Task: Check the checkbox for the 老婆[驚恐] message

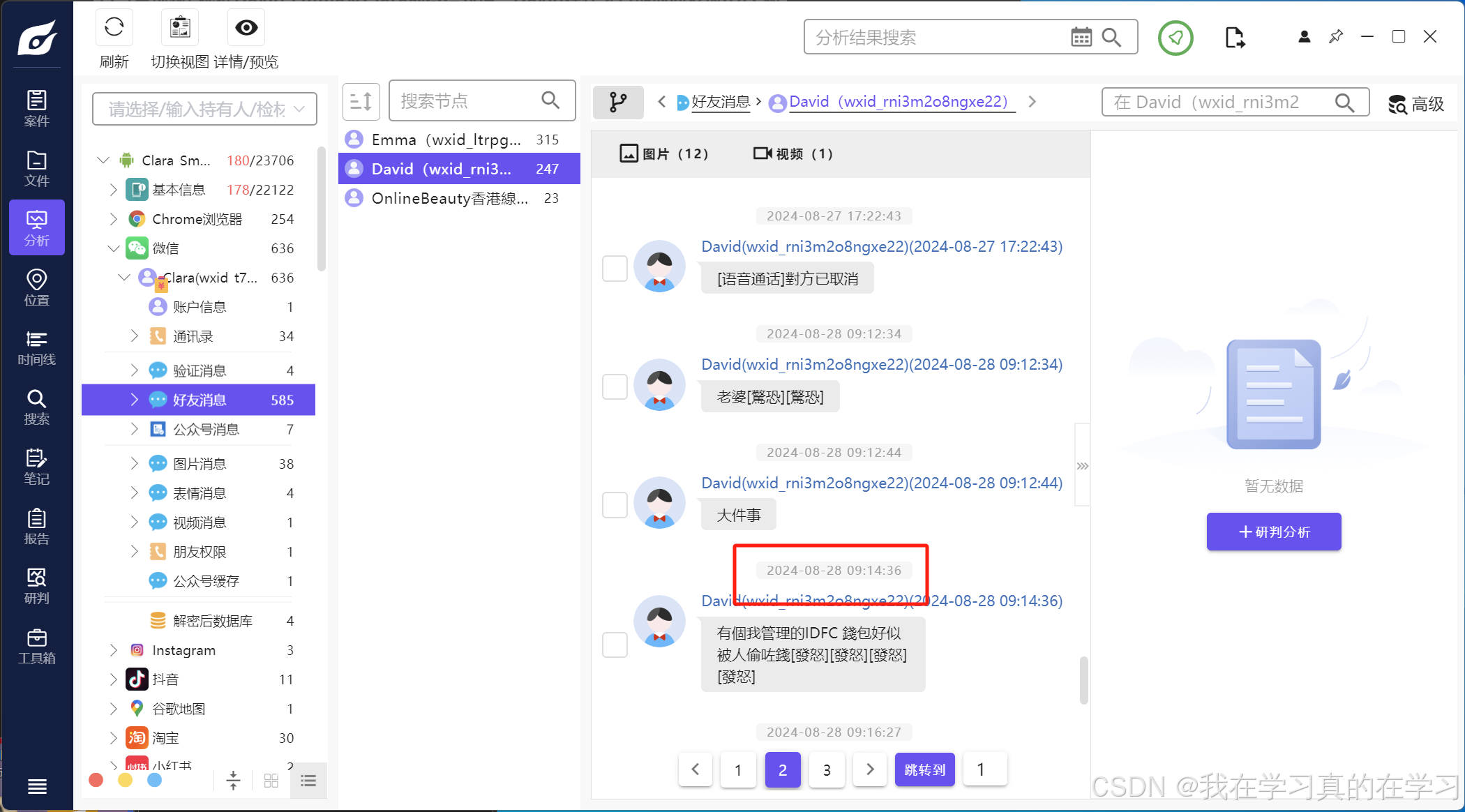Action: coord(615,386)
